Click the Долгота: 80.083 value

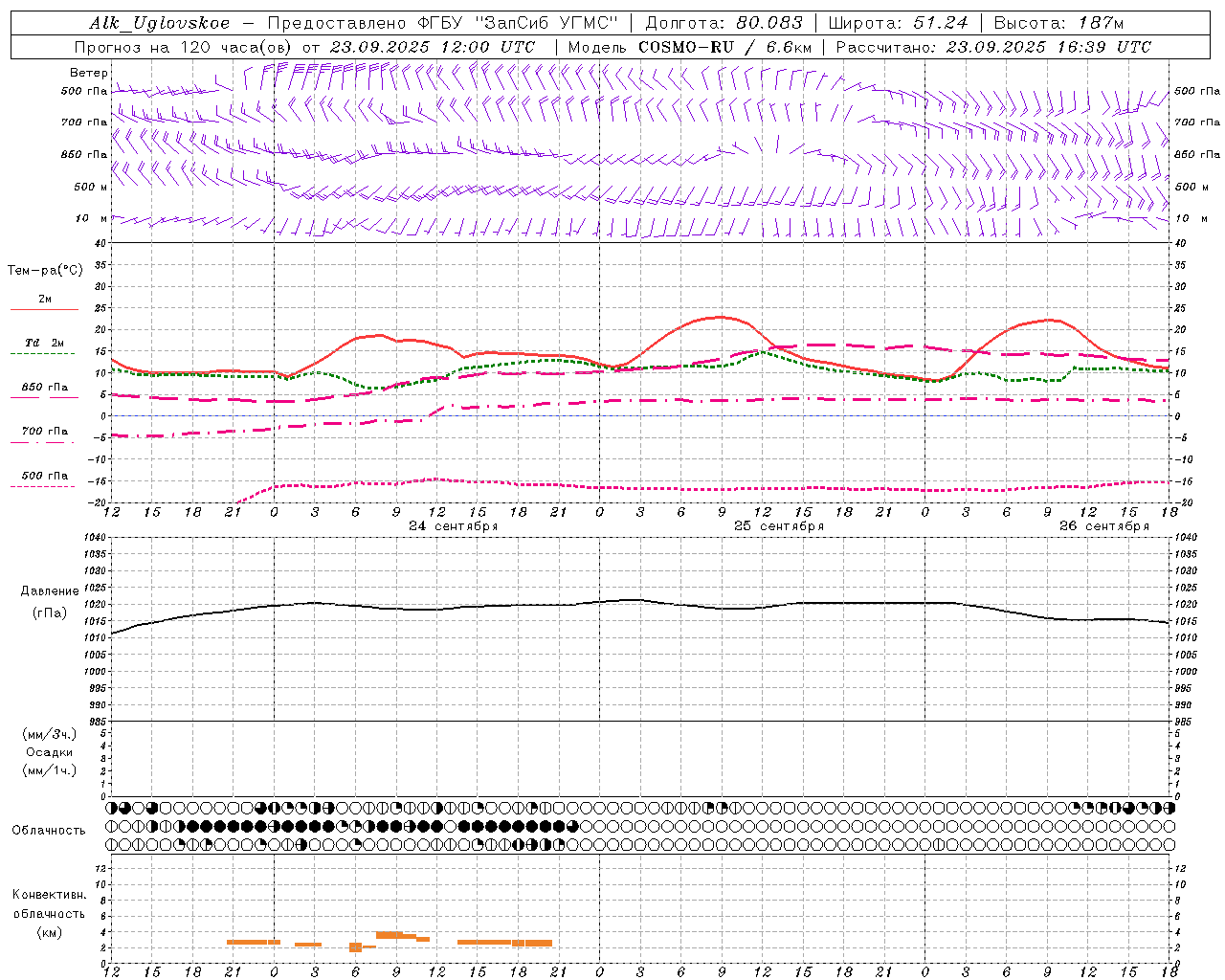(x=724, y=23)
